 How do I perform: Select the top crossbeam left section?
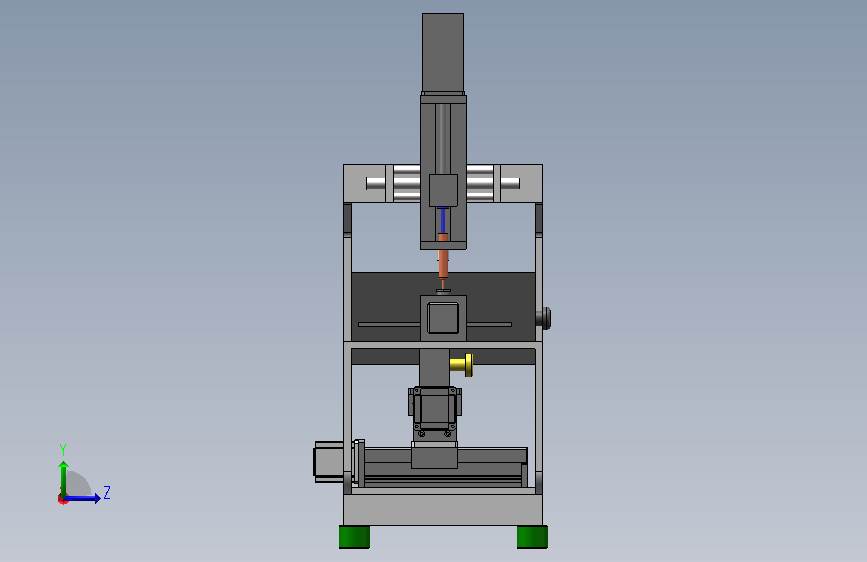(364, 183)
